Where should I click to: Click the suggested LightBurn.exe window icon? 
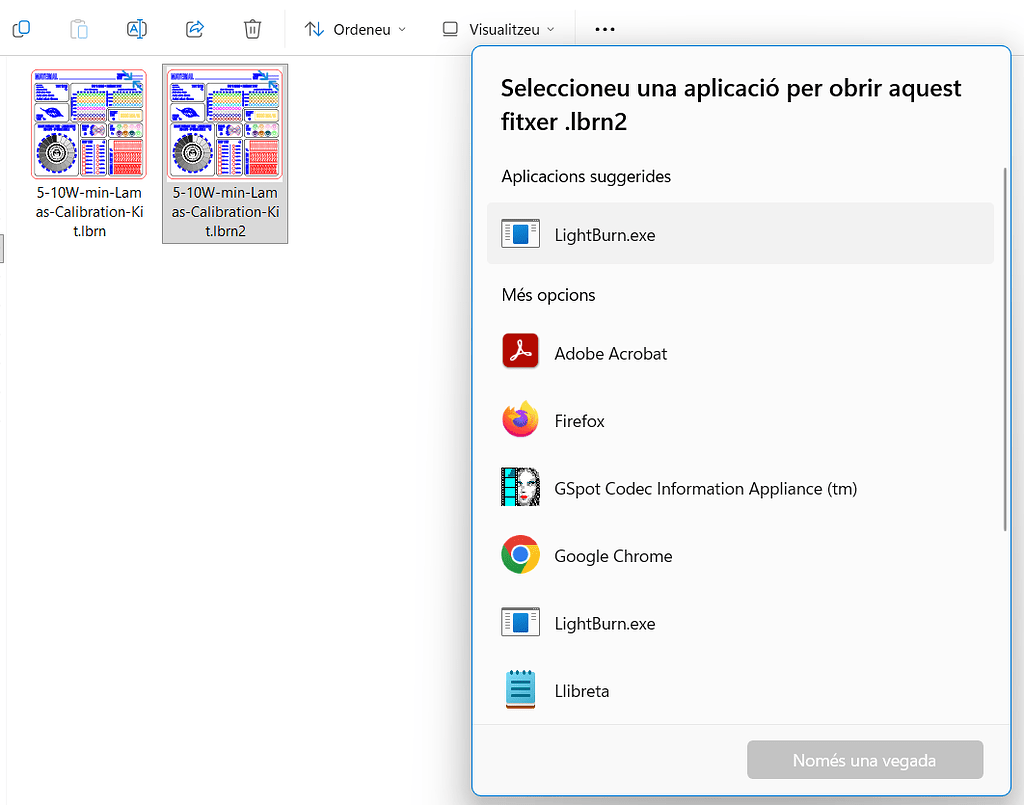(520, 234)
